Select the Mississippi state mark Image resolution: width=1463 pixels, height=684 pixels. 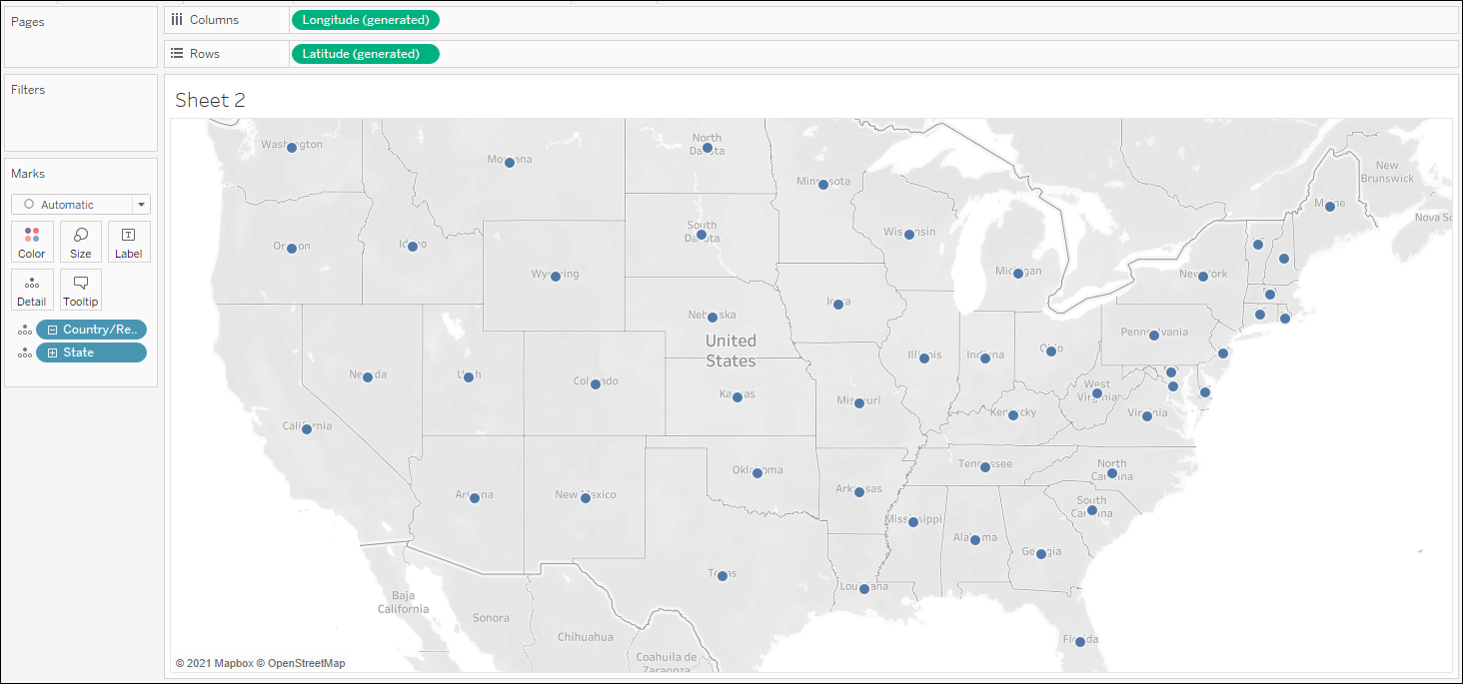913,522
